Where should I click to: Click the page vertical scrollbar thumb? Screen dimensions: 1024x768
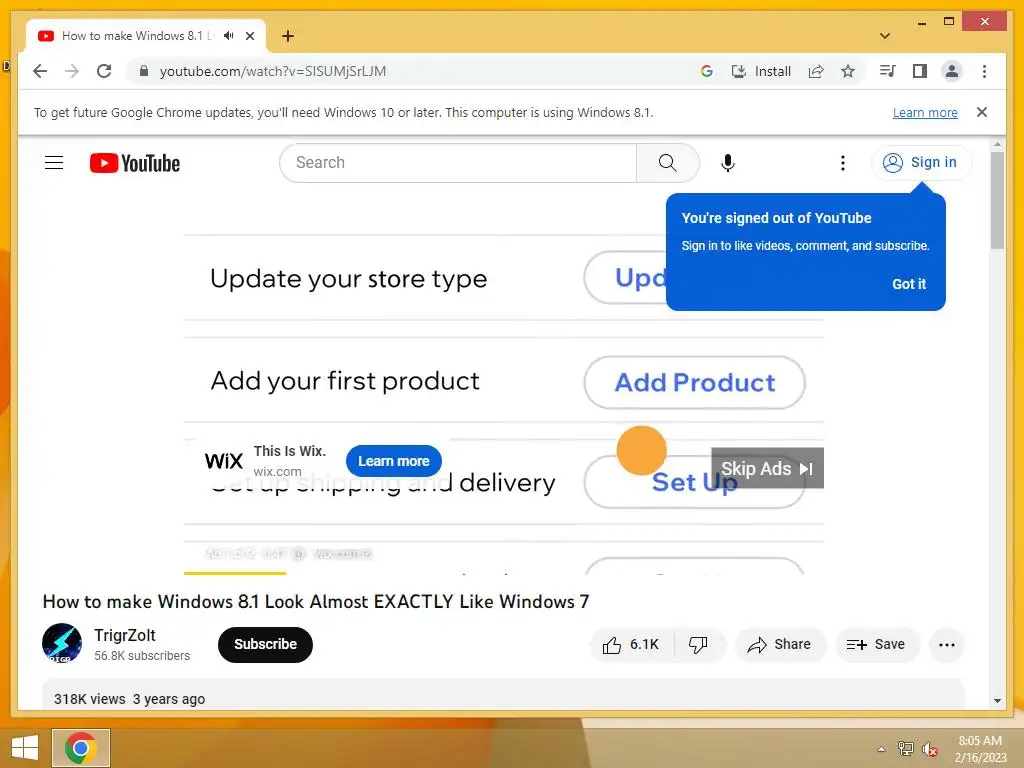click(x=997, y=200)
